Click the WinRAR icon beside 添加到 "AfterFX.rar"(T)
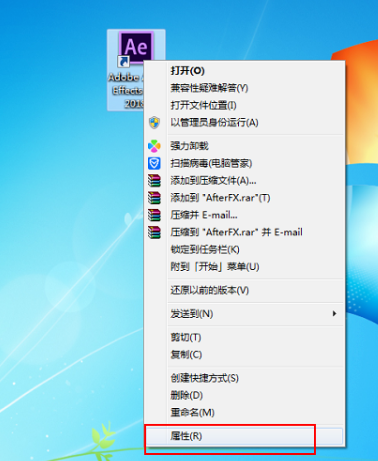 [x=154, y=198]
